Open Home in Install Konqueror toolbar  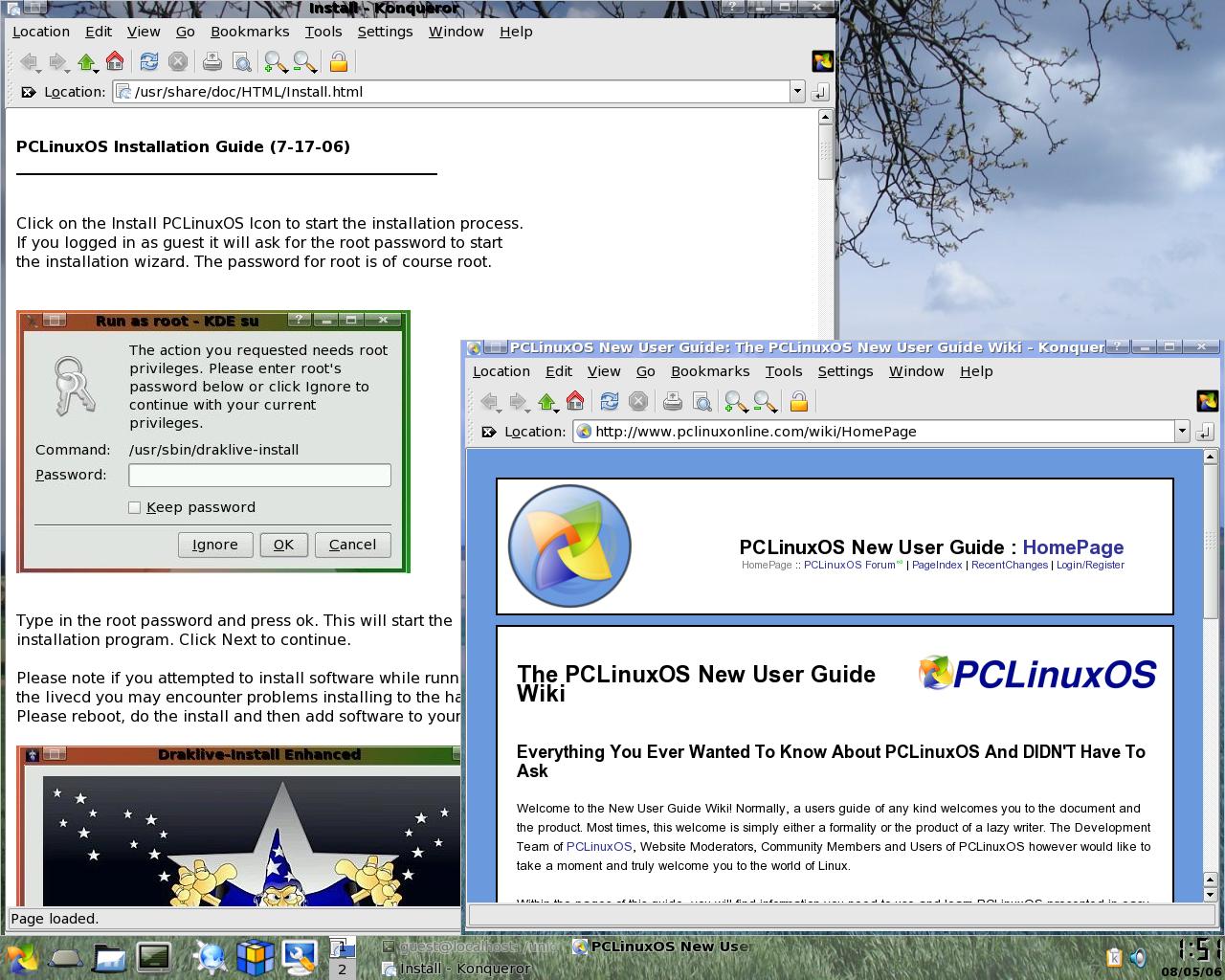coord(115,62)
